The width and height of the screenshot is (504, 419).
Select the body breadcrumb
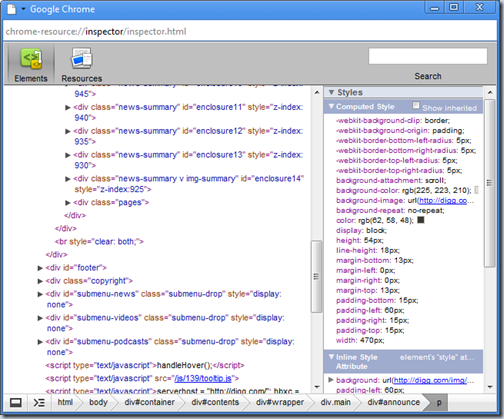pyautogui.click(x=98, y=403)
